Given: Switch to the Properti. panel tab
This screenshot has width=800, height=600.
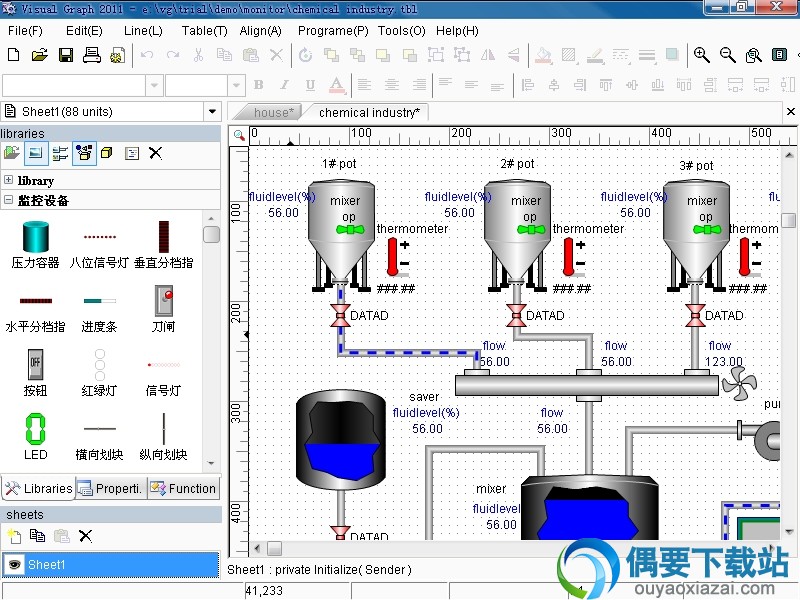Looking at the screenshot, I should pyautogui.click(x=111, y=488).
